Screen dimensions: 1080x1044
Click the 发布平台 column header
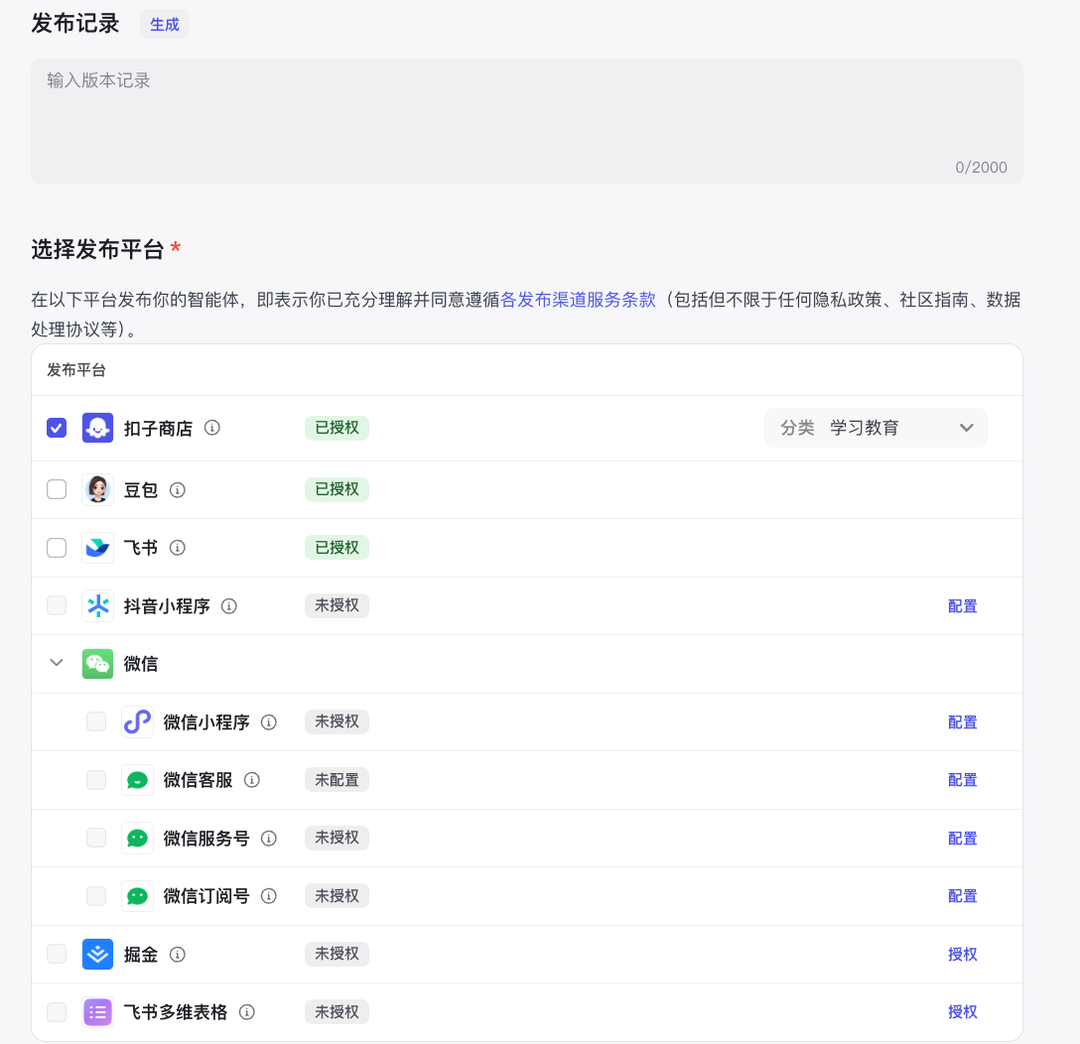pos(76,370)
